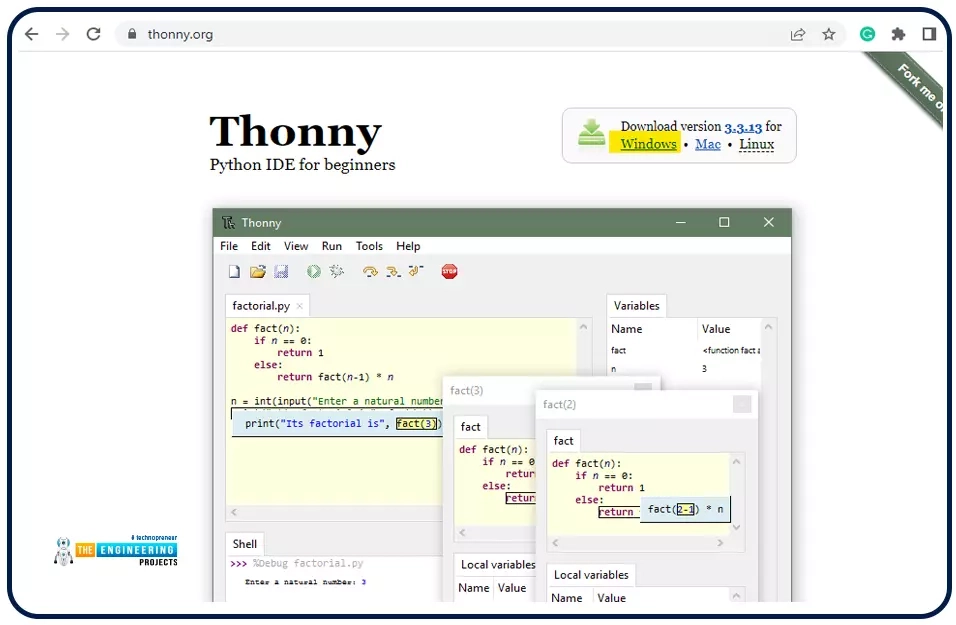Click the Fork me ribbon
The image size is (956, 625).
(915, 85)
